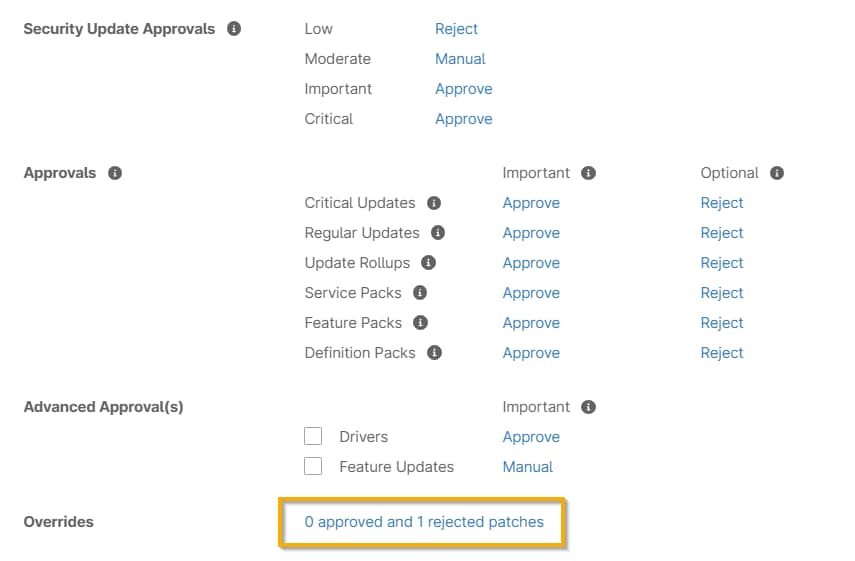Click info icon next to Update Rollups

[429, 263]
